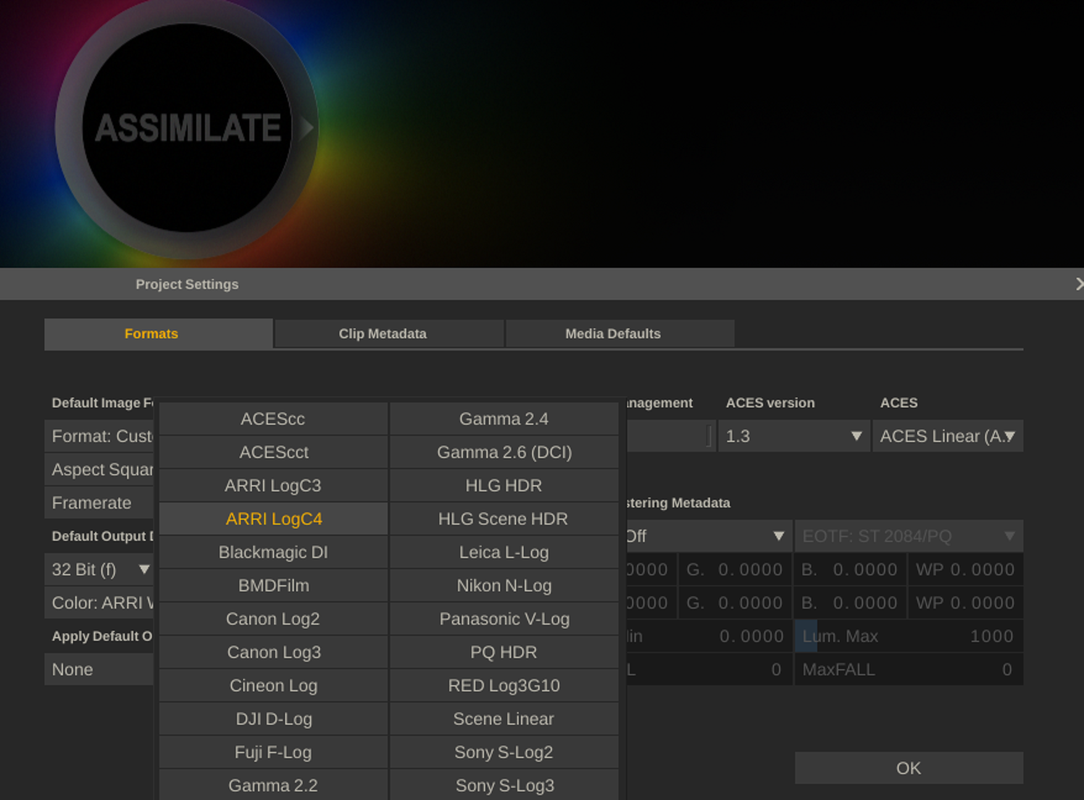Choose Blackmagic DI transfer curve
This screenshot has height=800, width=1084.
[x=273, y=552]
